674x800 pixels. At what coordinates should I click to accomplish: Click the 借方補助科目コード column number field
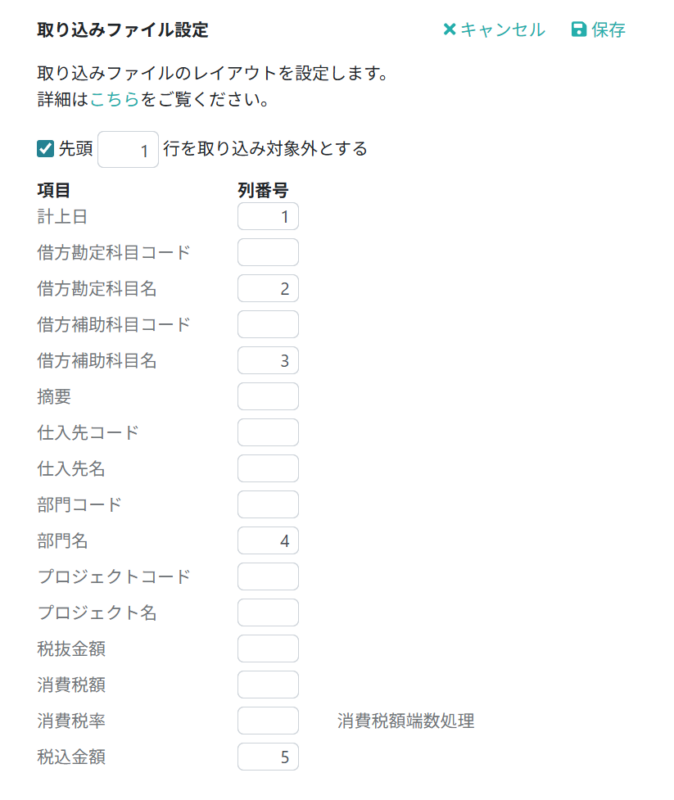[x=267, y=324]
